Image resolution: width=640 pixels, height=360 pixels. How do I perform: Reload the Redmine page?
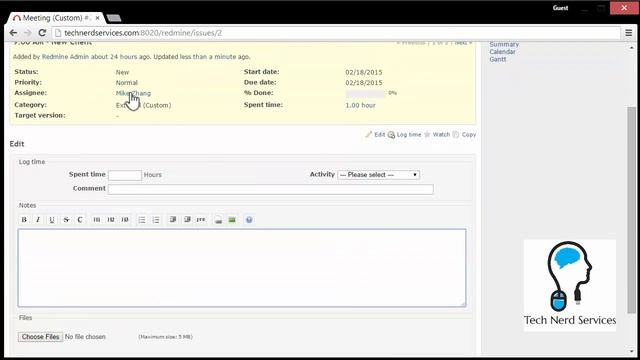[42, 33]
